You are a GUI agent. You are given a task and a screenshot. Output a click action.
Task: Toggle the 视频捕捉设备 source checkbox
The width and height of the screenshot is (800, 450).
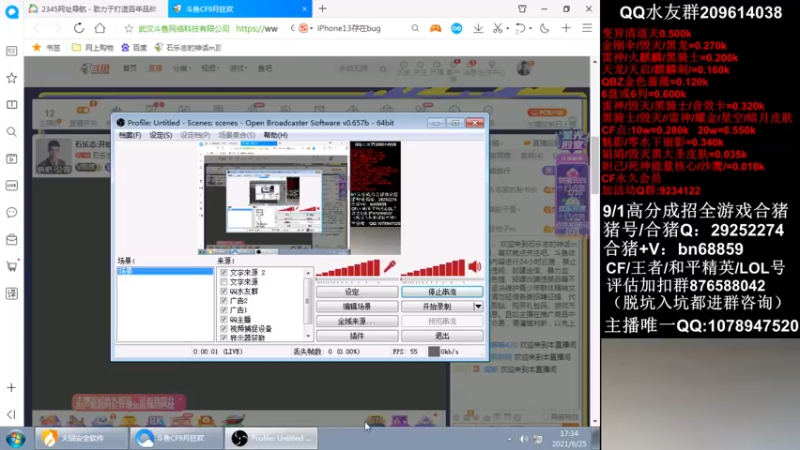click(x=223, y=329)
